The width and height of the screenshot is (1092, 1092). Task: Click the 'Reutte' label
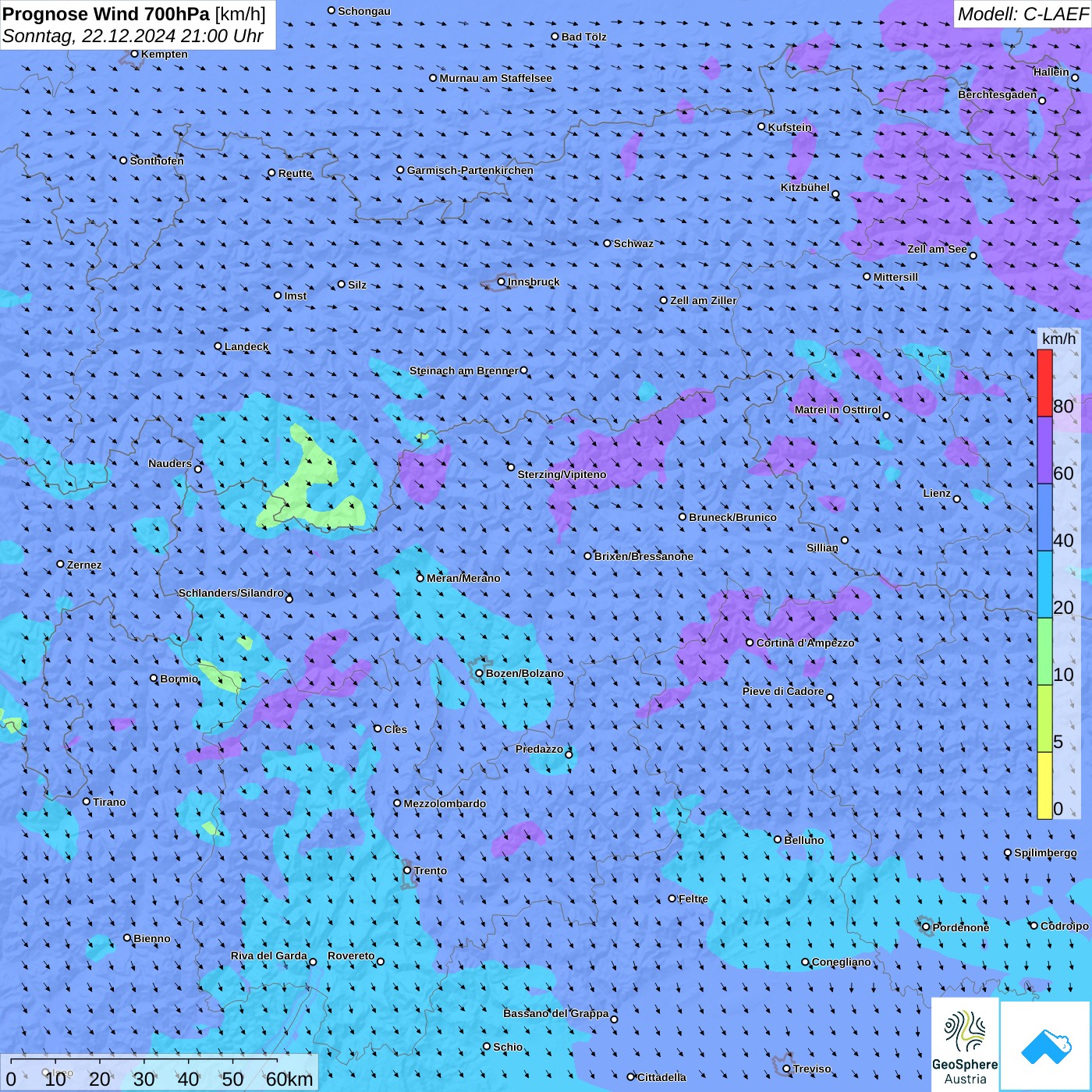pyautogui.click(x=296, y=173)
